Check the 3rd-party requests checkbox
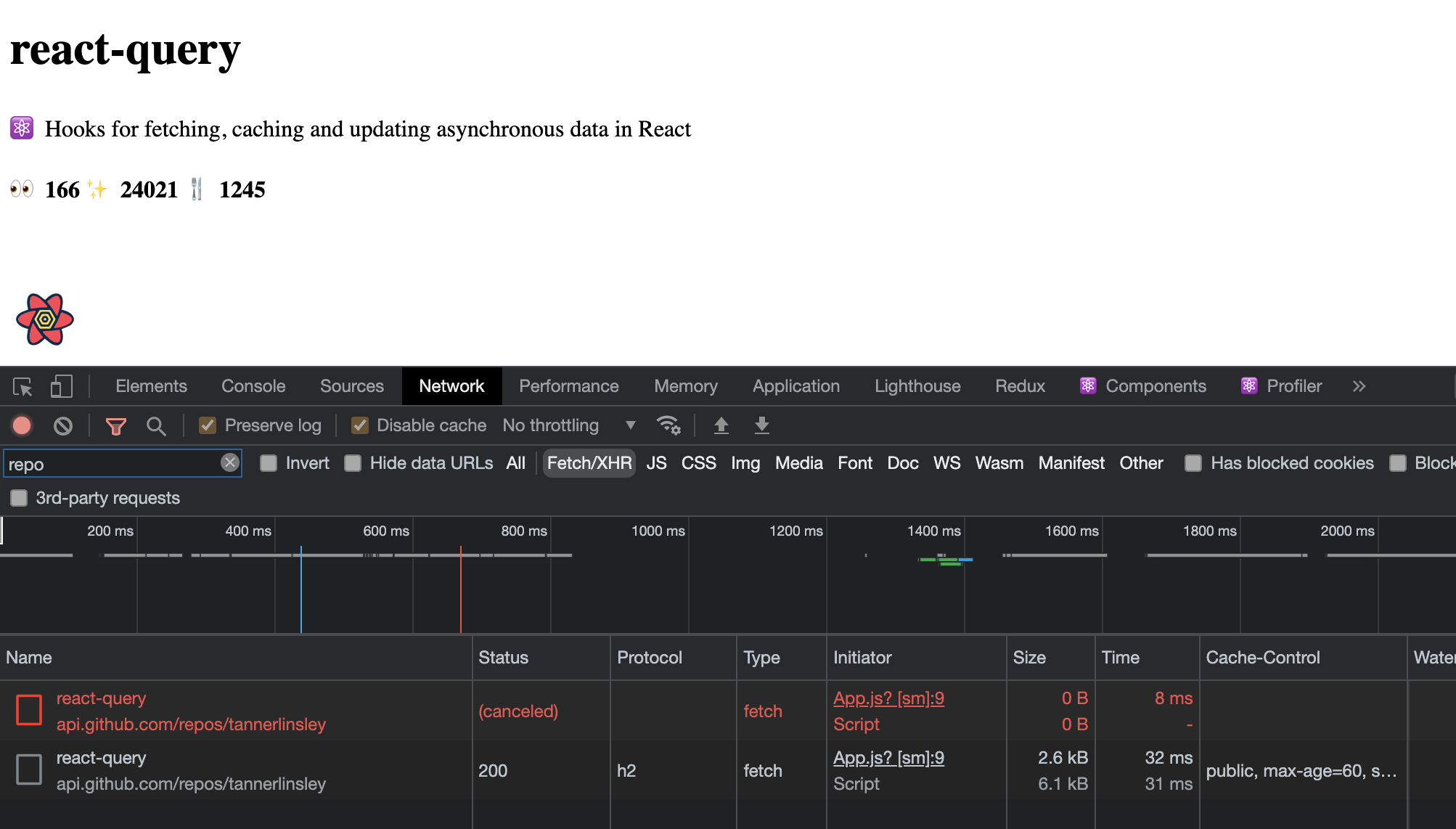Image resolution: width=1456 pixels, height=829 pixels. click(19, 498)
